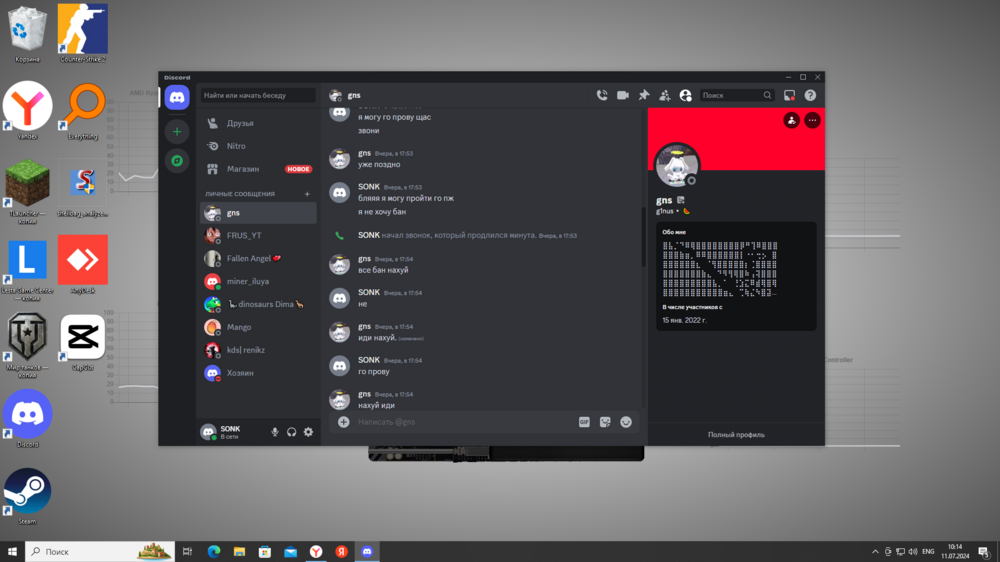
Task: Open chat with FRUS_YT
Action: (x=258, y=235)
